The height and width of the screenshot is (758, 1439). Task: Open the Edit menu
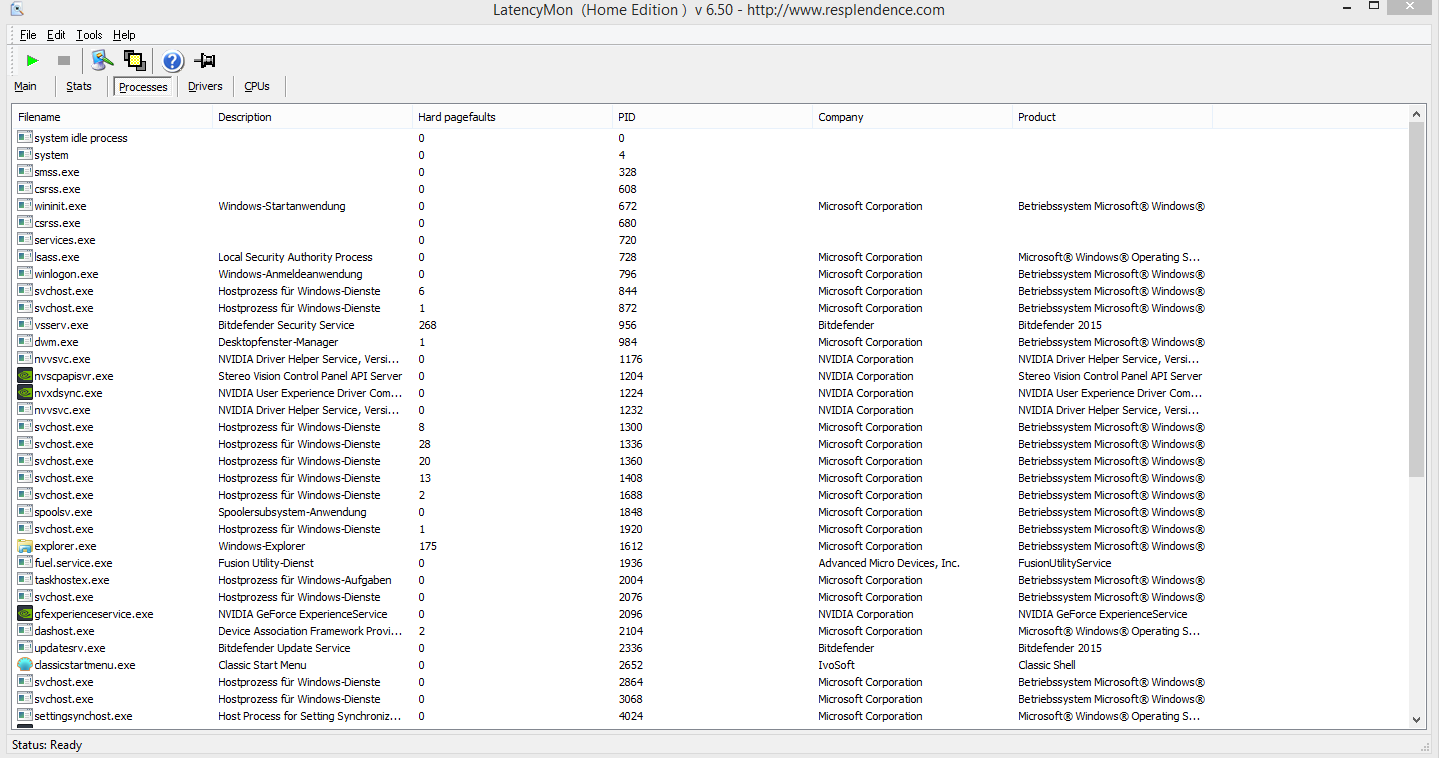[56, 35]
